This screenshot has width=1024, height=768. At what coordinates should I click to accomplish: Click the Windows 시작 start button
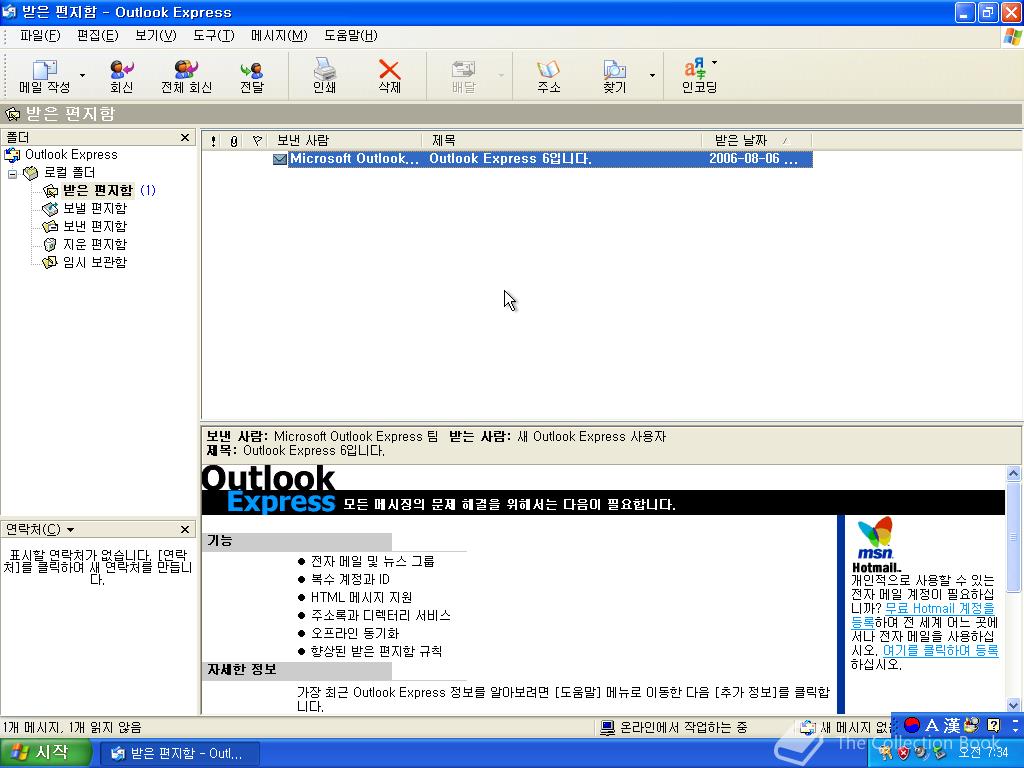[44, 753]
